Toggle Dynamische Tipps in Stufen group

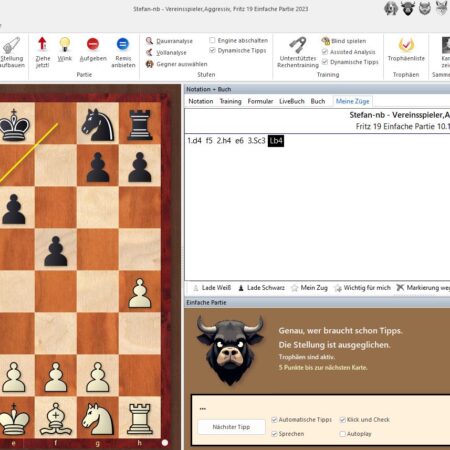tap(212, 50)
